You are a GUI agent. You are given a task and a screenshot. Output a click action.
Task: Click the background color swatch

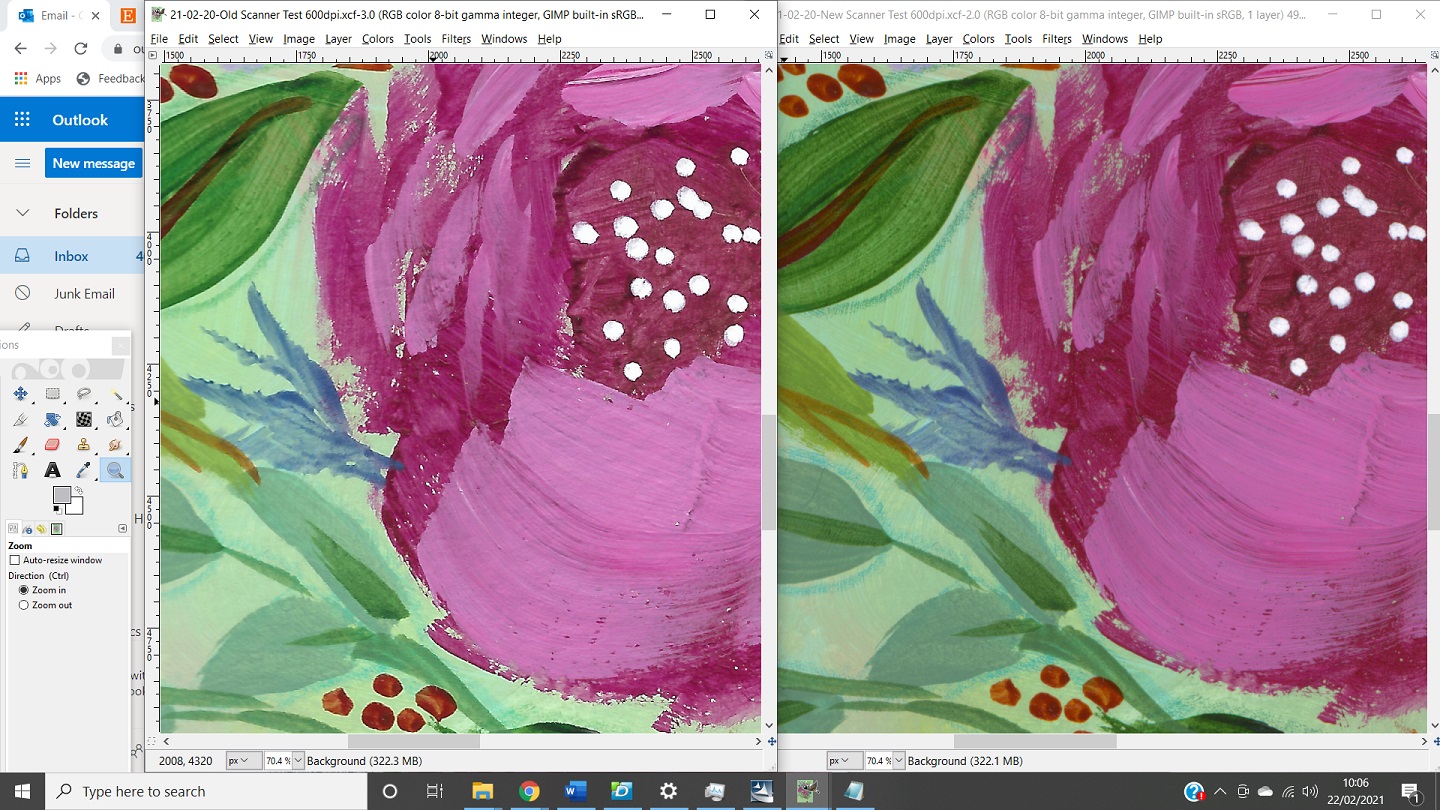tap(77, 507)
